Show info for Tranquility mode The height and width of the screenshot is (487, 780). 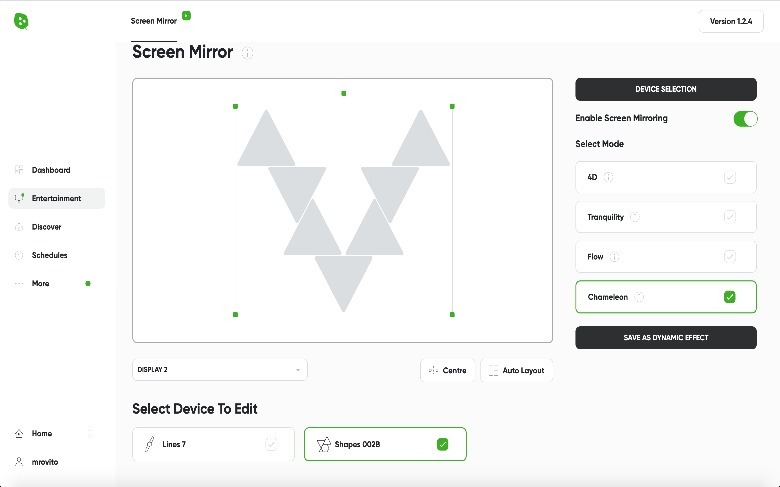[x=635, y=217]
